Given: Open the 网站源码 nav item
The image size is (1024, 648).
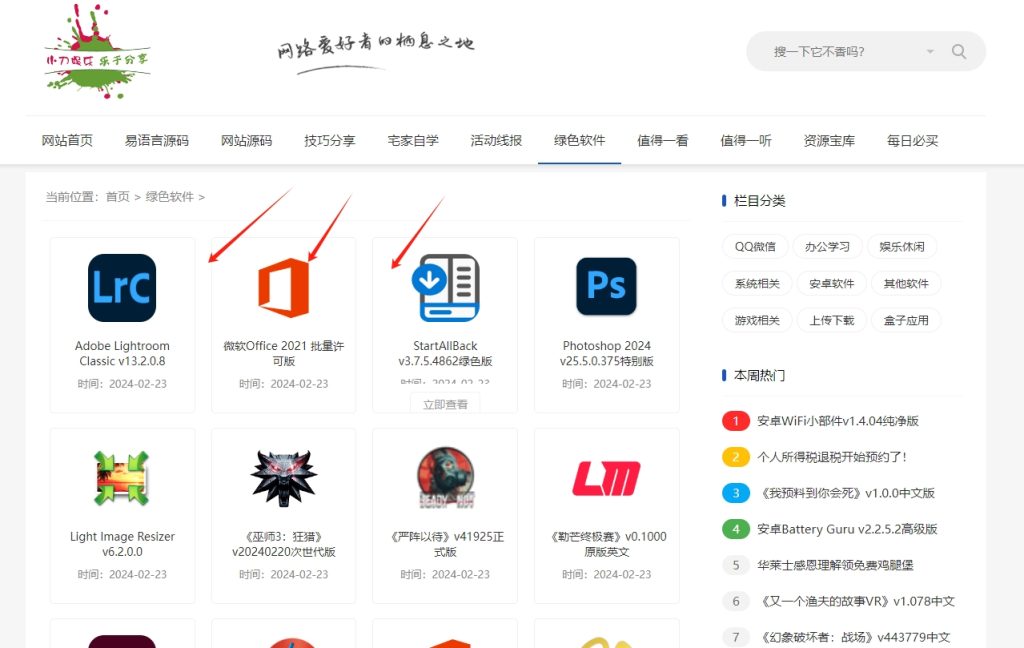Looking at the screenshot, I should (246, 140).
